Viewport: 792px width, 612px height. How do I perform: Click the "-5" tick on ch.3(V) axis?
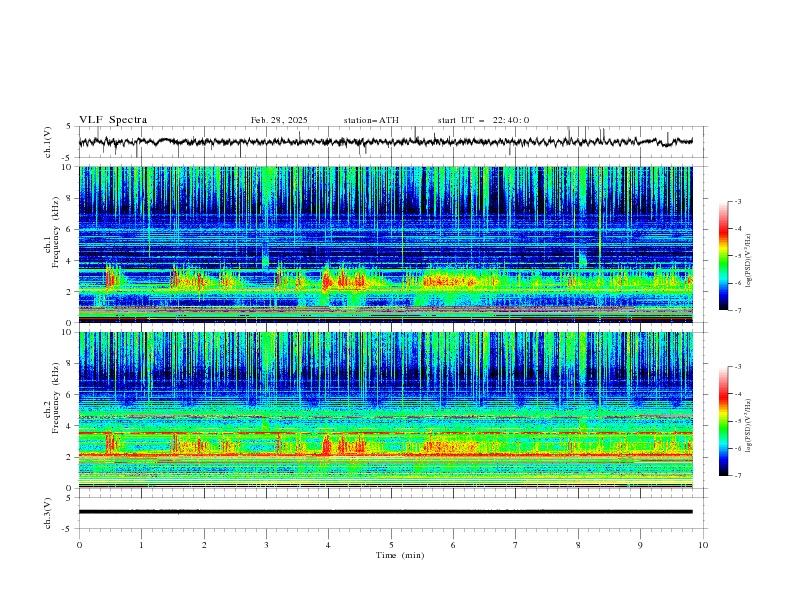click(68, 529)
